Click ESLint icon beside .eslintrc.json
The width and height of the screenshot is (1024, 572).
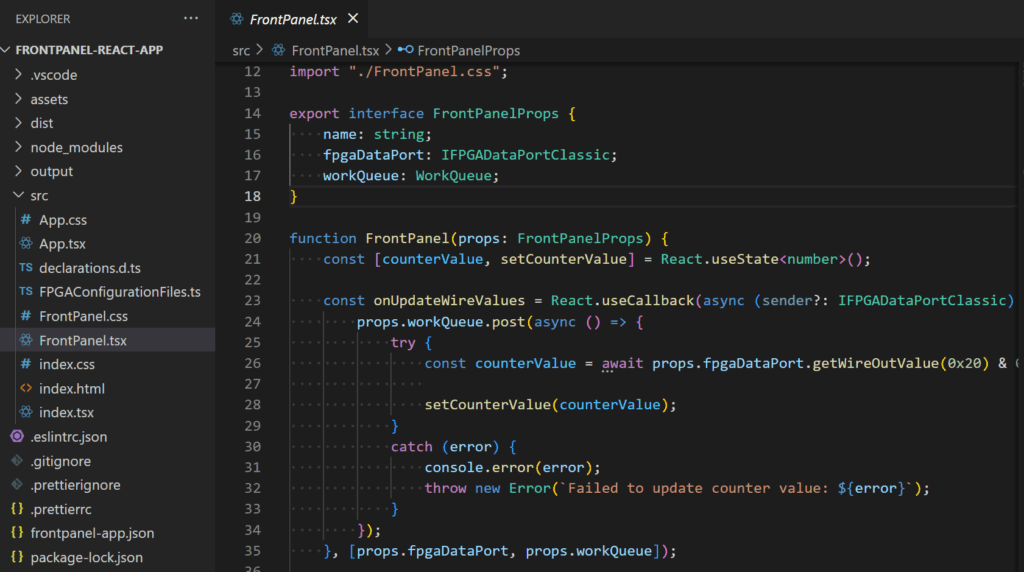pyautogui.click(x=17, y=436)
